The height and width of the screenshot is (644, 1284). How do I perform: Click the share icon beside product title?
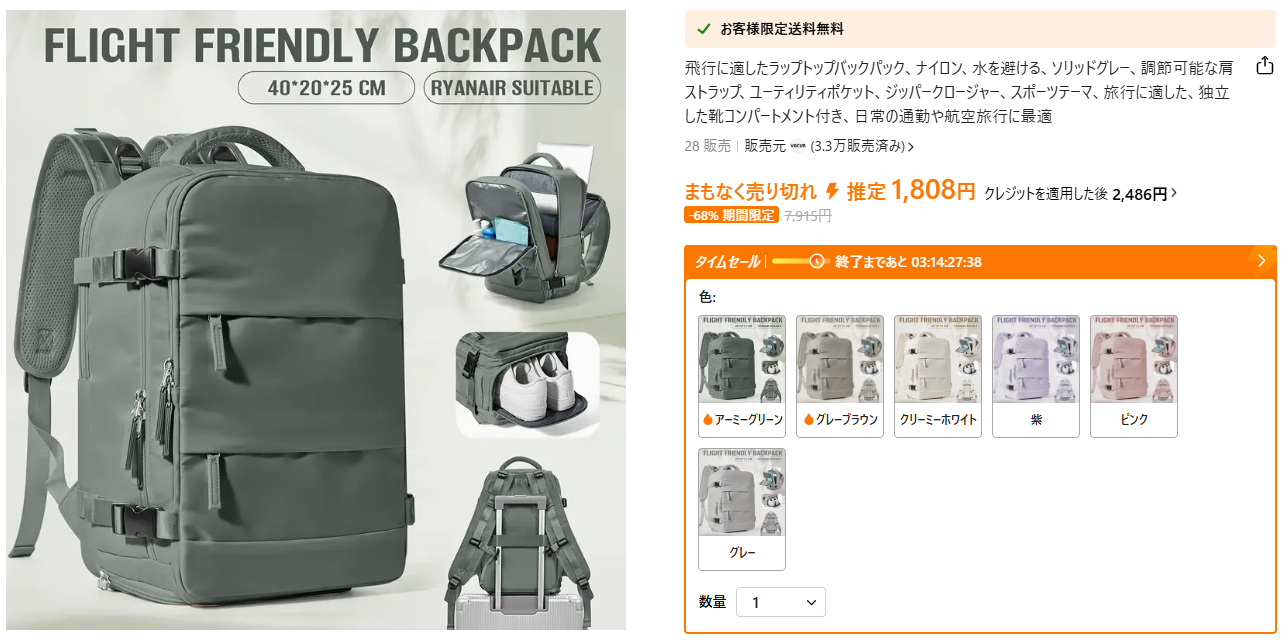pyautogui.click(x=1265, y=65)
